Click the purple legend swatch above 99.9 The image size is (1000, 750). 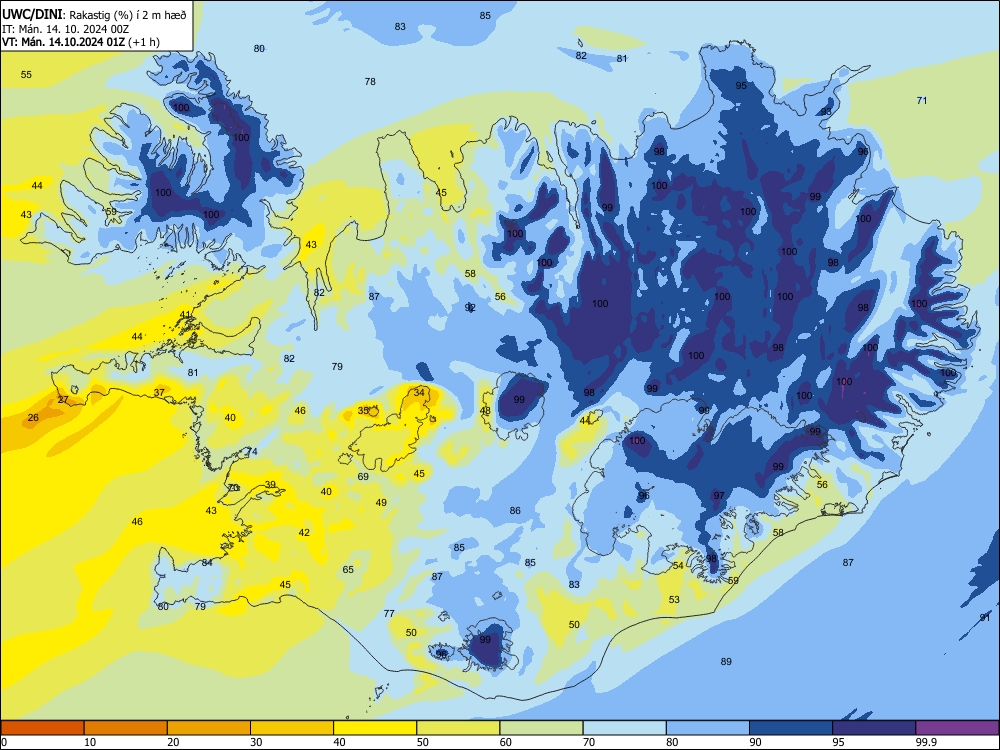(x=957, y=728)
